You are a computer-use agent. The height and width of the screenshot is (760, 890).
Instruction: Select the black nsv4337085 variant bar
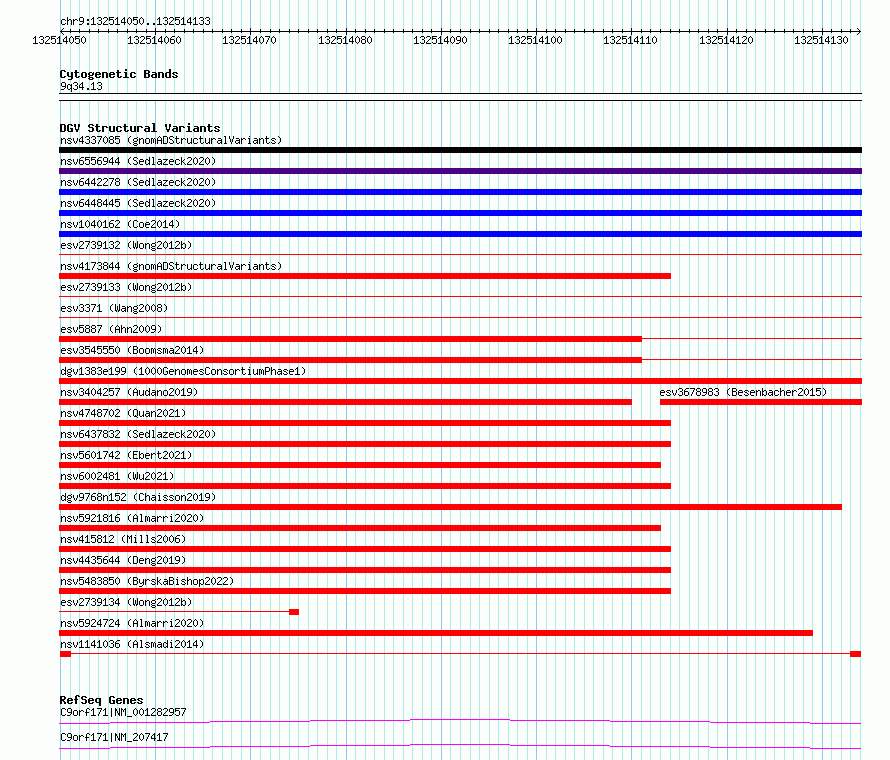(x=460, y=150)
